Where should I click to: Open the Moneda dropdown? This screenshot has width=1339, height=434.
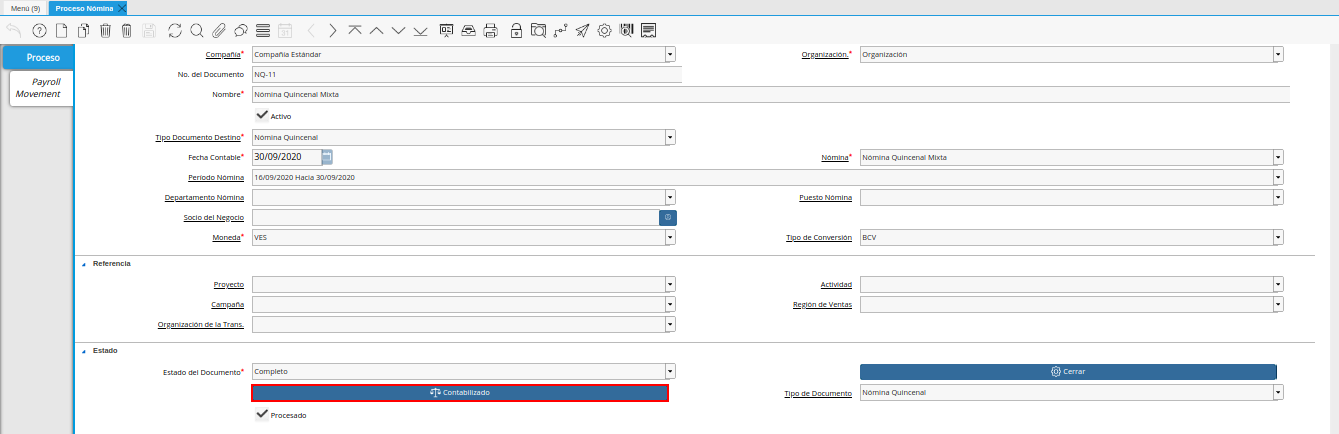pos(670,237)
